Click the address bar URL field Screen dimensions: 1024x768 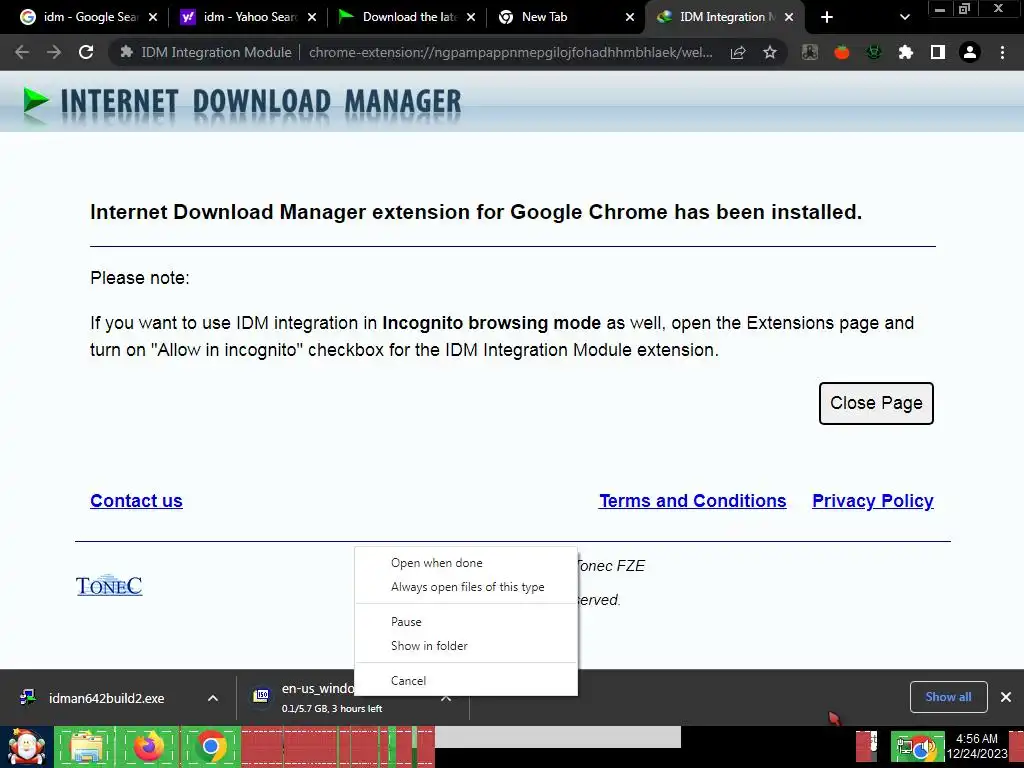pyautogui.click(x=511, y=52)
